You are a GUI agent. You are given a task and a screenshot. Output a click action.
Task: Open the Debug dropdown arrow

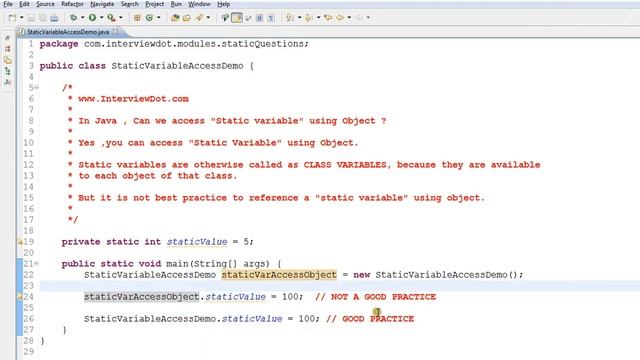(82, 18)
